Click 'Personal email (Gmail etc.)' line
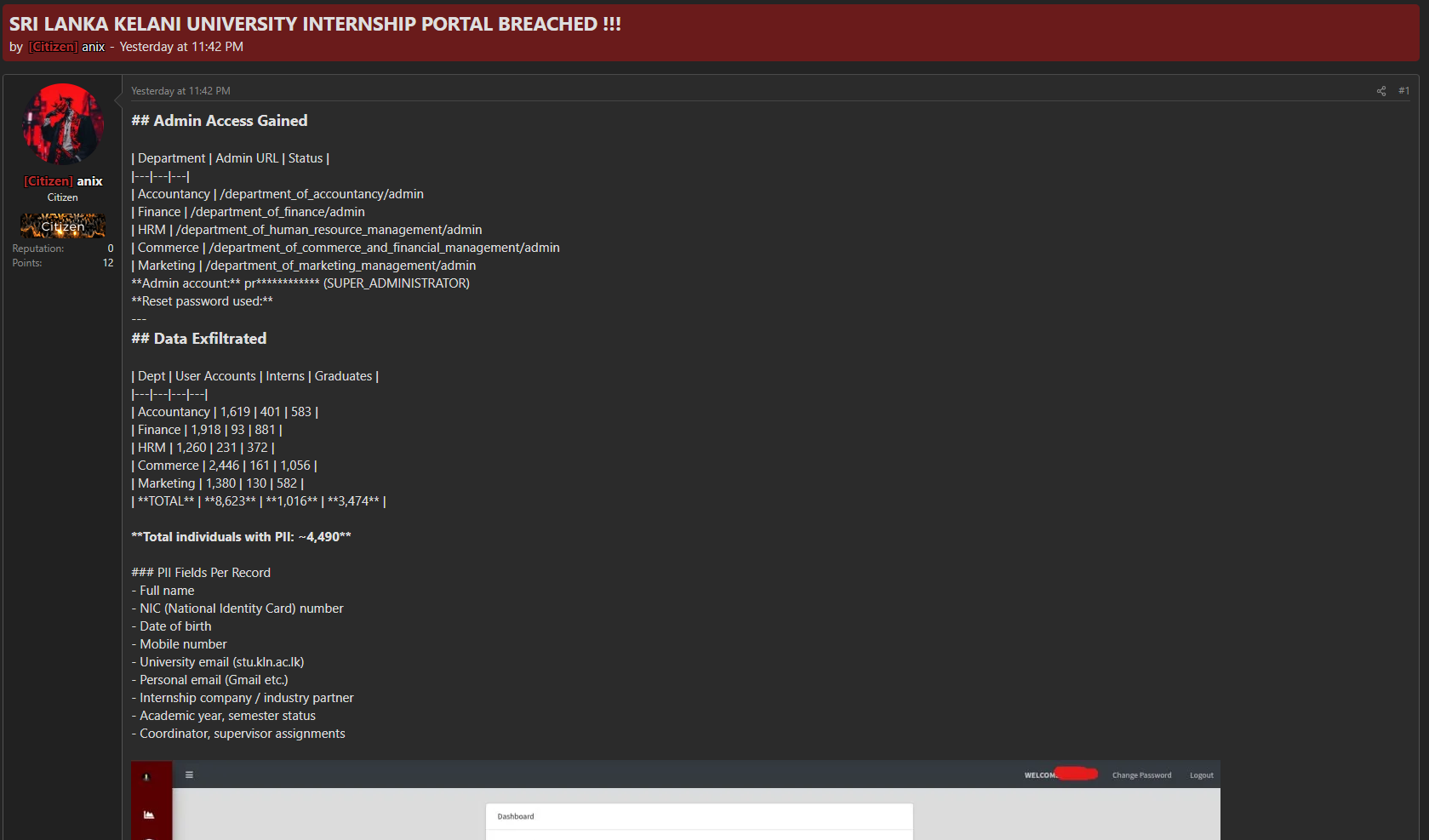 click(210, 680)
